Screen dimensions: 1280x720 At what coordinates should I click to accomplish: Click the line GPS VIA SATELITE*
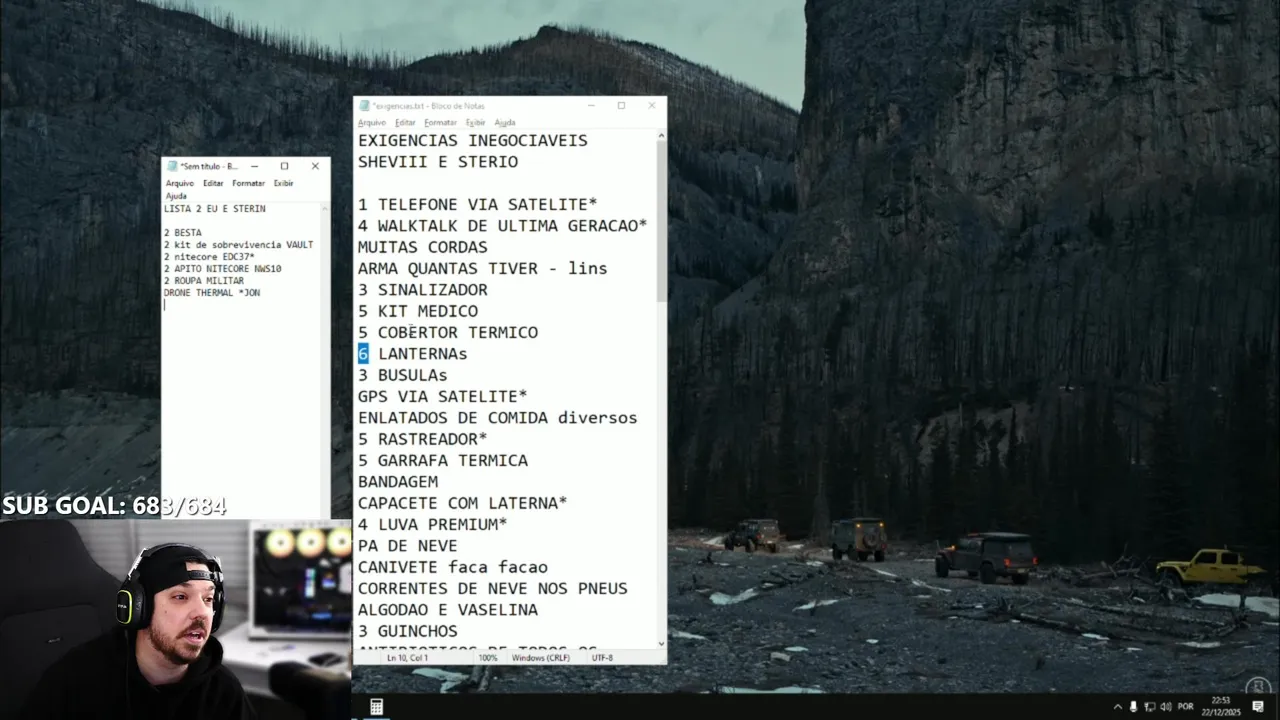pyautogui.click(x=443, y=396)
